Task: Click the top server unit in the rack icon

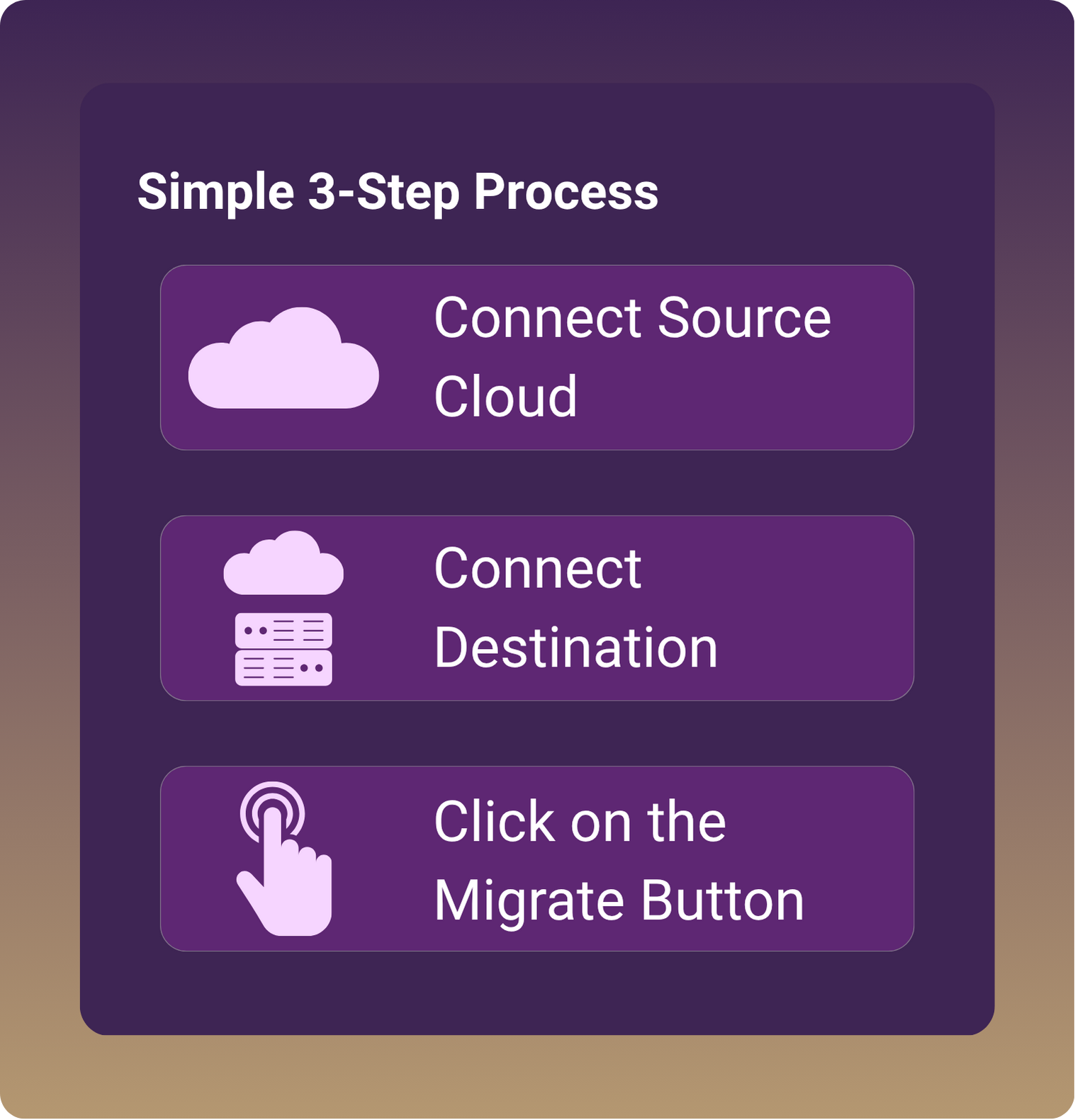Action: pos(283,630)
